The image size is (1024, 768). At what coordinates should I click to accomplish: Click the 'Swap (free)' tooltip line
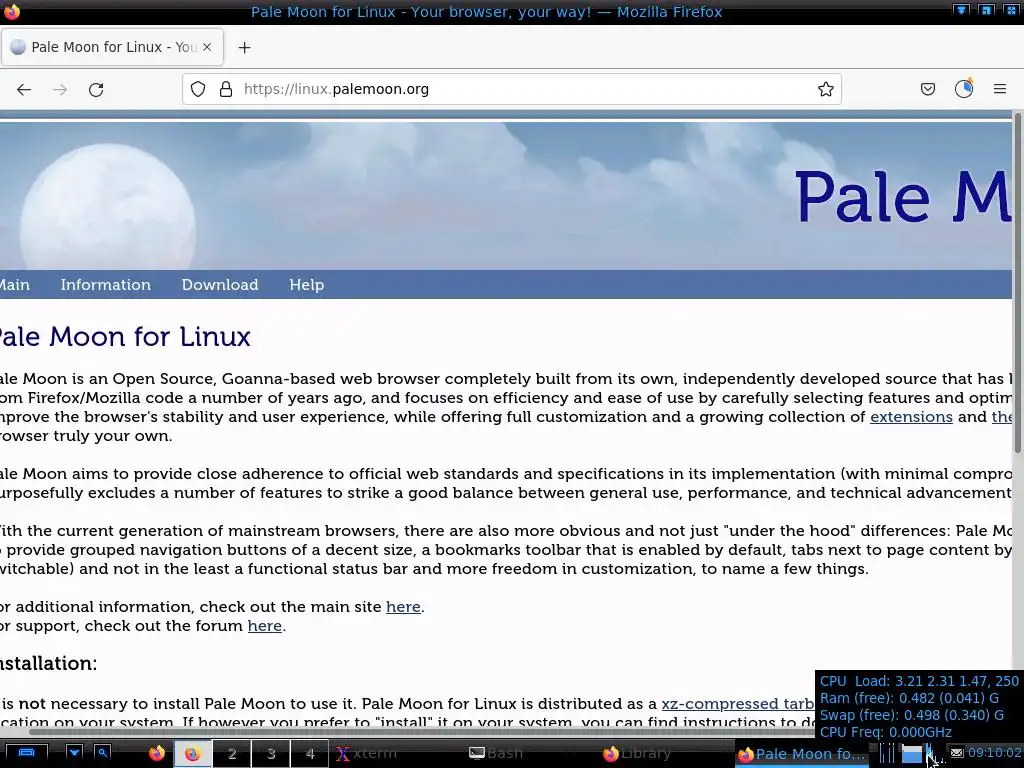click(912, 715)
